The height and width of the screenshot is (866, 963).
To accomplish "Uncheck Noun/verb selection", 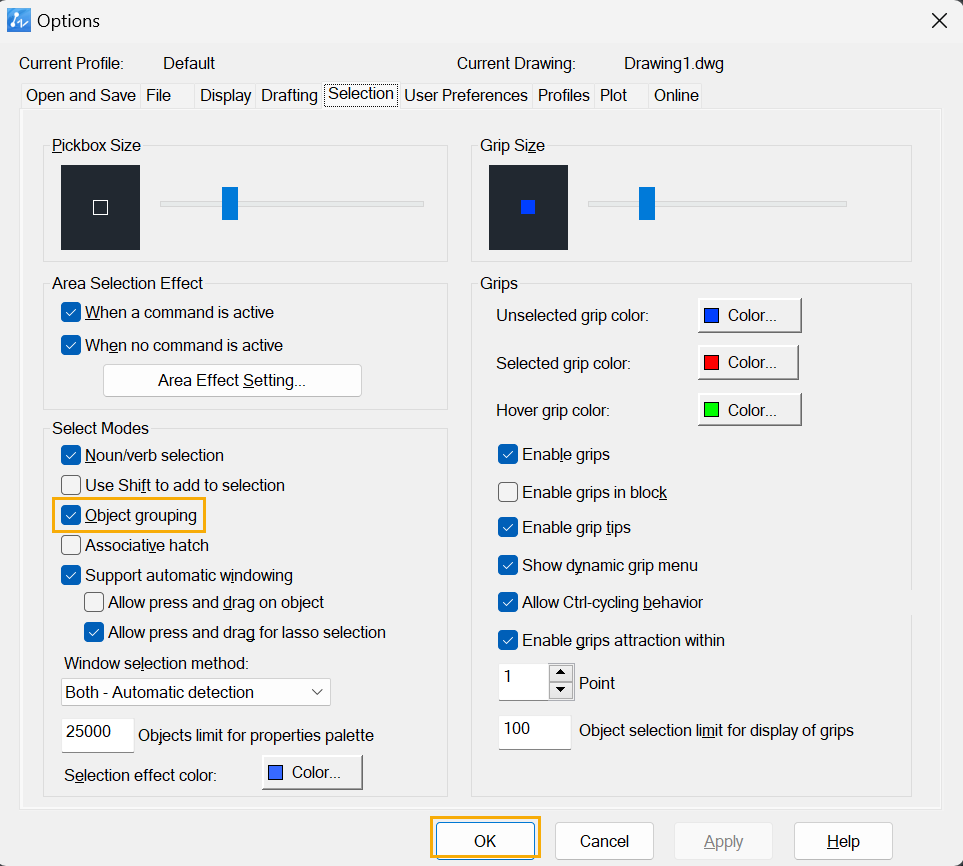I will pyautogui.click(x=71, y=455).
